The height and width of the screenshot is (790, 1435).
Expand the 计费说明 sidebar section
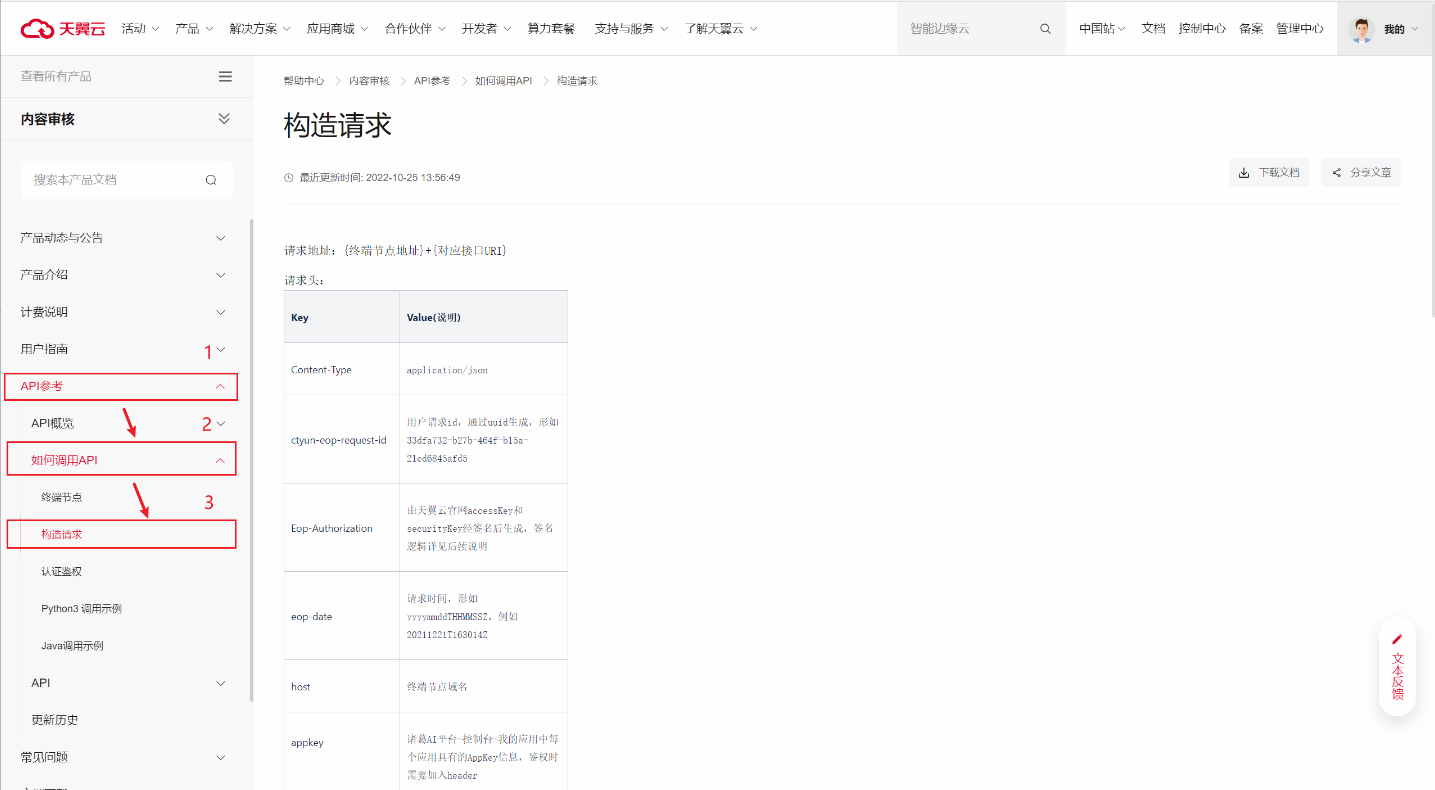(x=221, y=312)
